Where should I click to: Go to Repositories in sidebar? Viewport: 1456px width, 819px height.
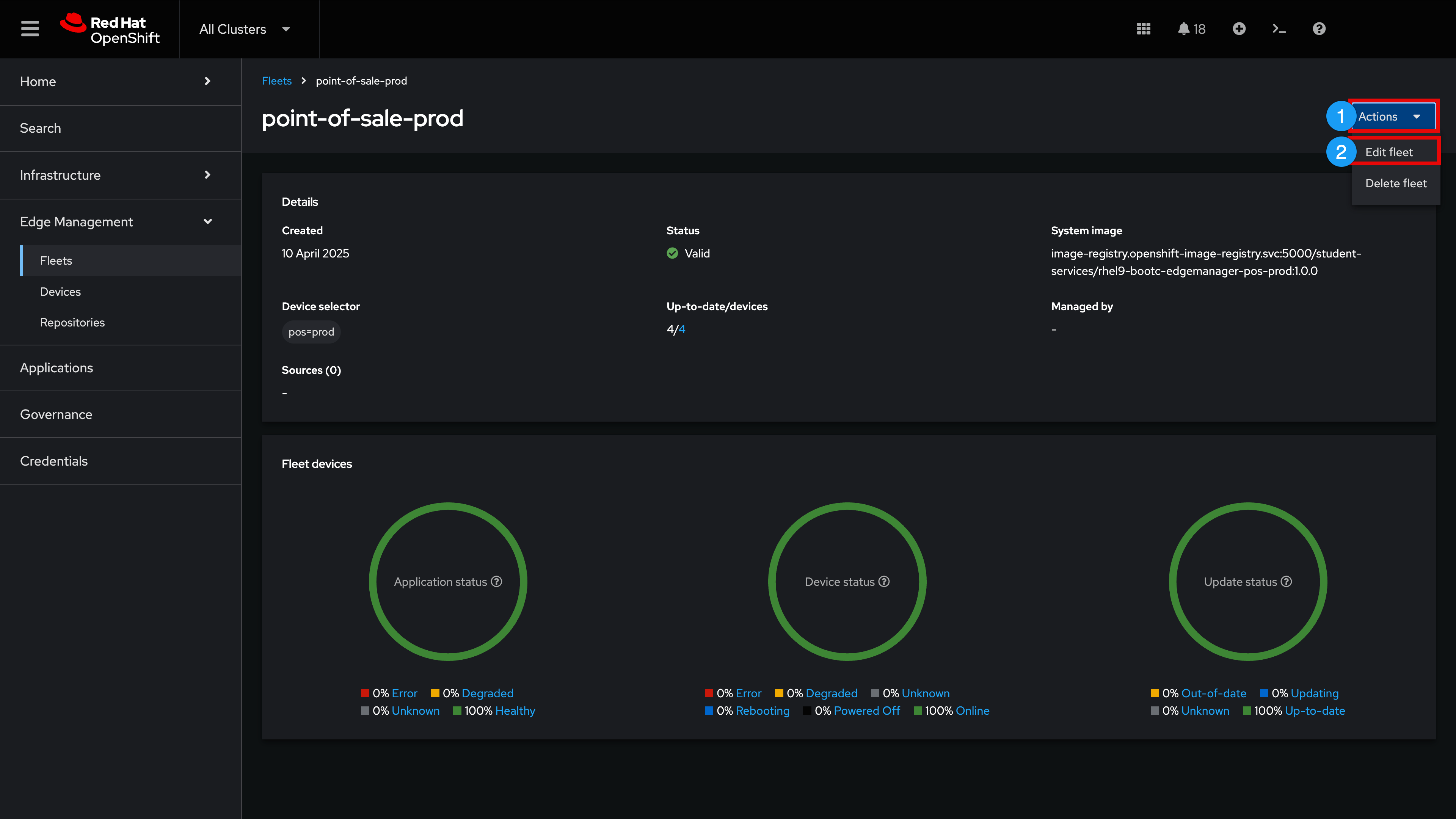point(130,322)
